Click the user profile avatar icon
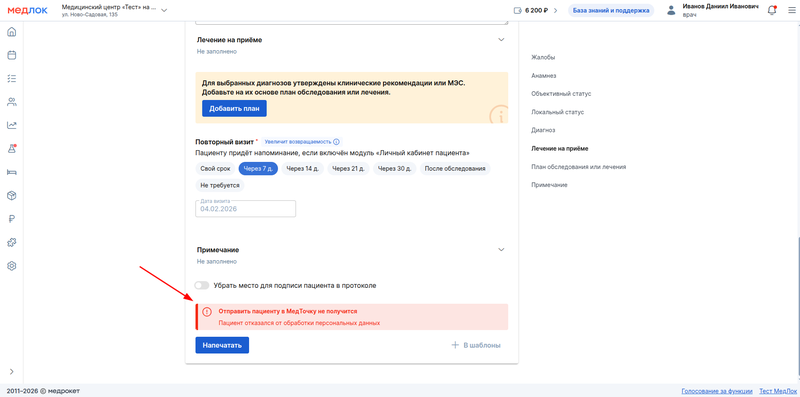800x397 pixels. click(671, 10)
